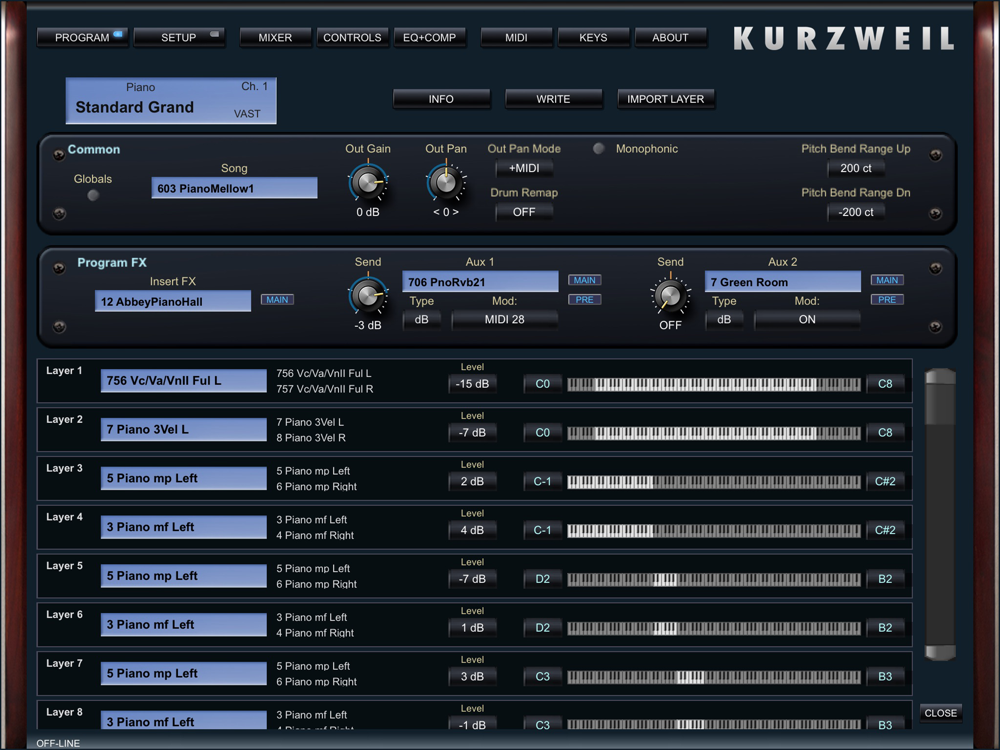Click the IMPORT LAYER button

[x=665, y=99]
